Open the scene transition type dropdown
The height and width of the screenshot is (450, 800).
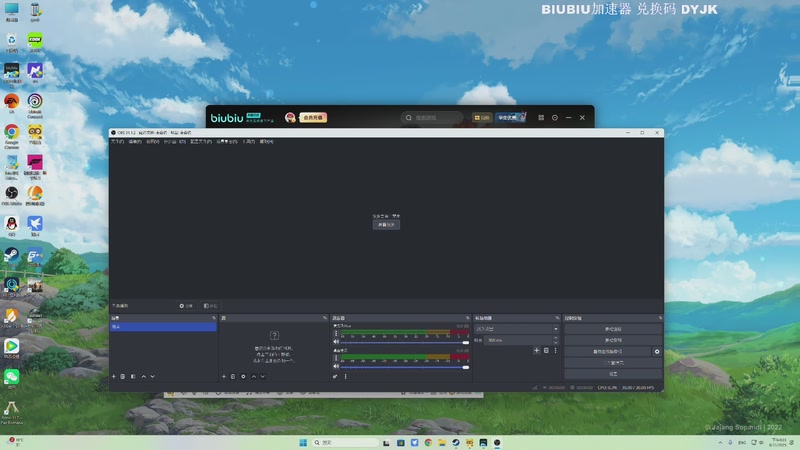516,329
